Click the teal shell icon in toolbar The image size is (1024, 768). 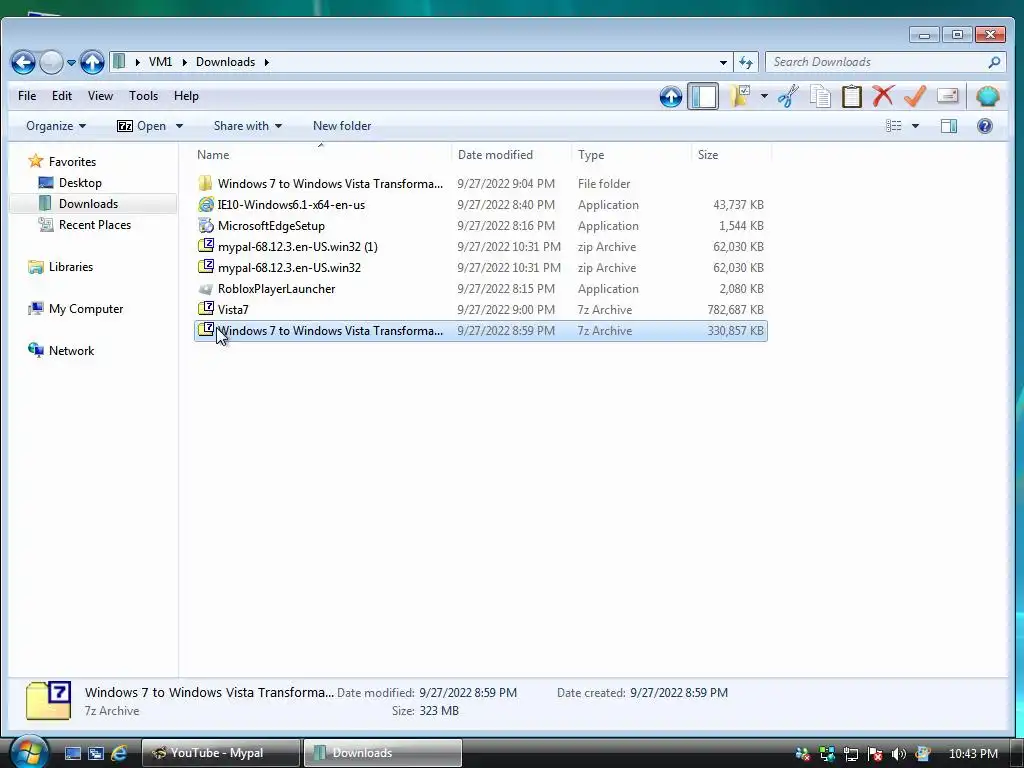(x=987, y=97)
